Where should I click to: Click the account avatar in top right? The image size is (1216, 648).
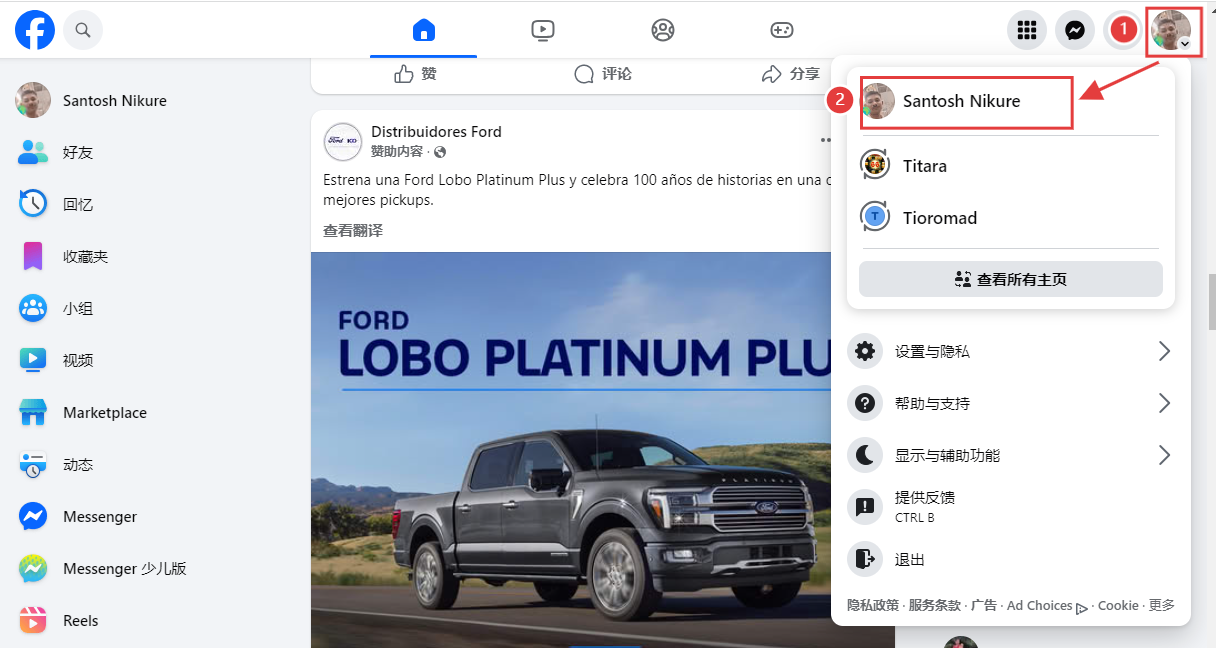click(x=1172, y=30)
